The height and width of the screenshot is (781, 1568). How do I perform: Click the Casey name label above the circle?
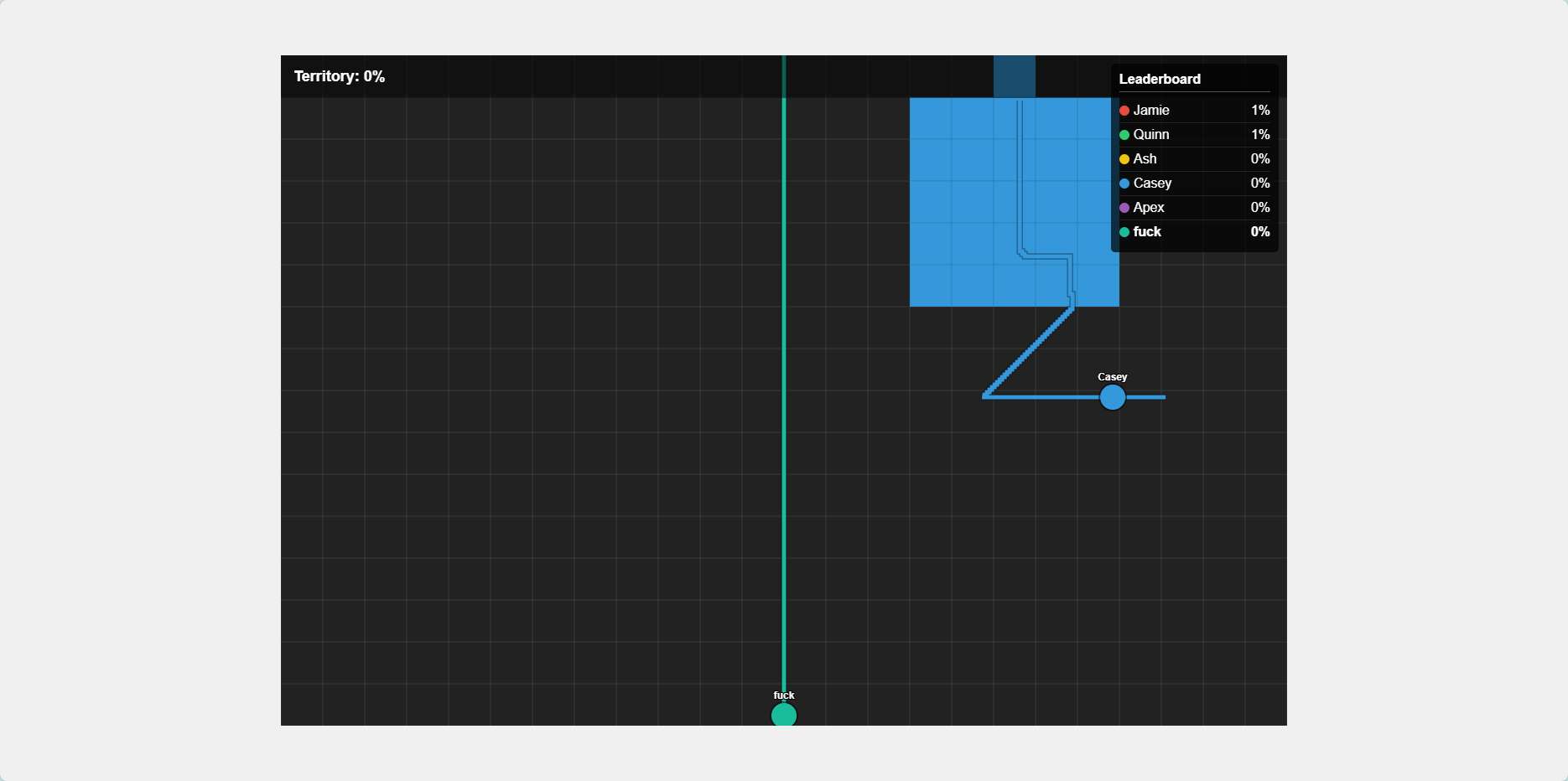[1113, 377]
